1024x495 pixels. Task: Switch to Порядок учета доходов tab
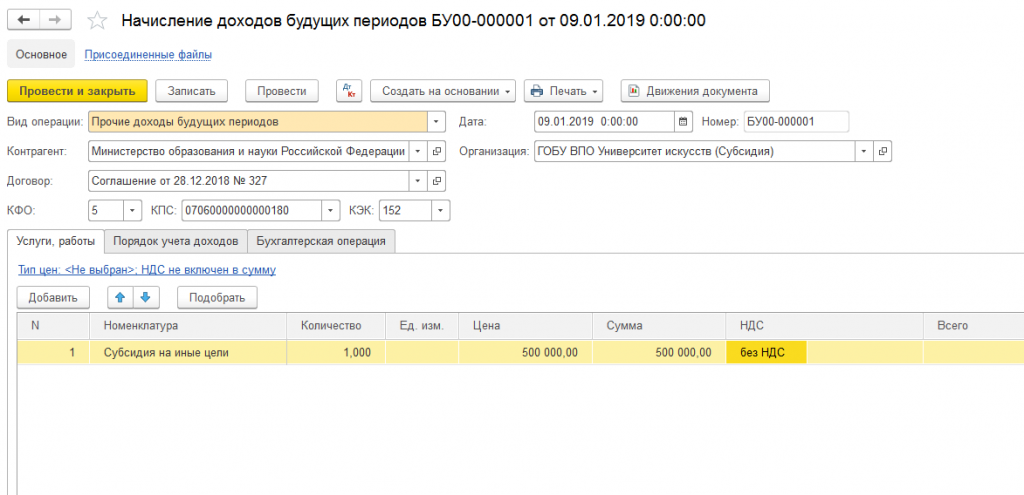point(175,241)
